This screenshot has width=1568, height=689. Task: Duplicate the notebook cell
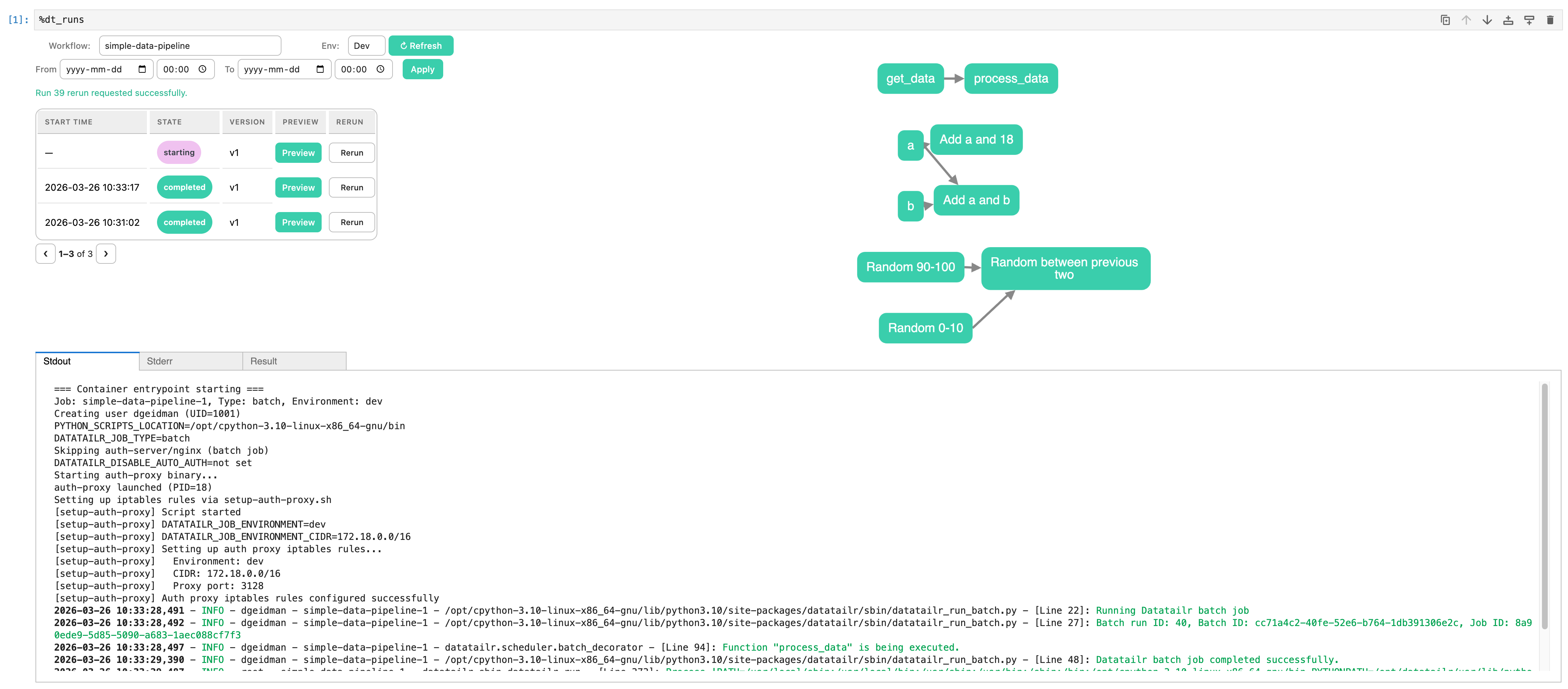click(x=1445, y=20)
